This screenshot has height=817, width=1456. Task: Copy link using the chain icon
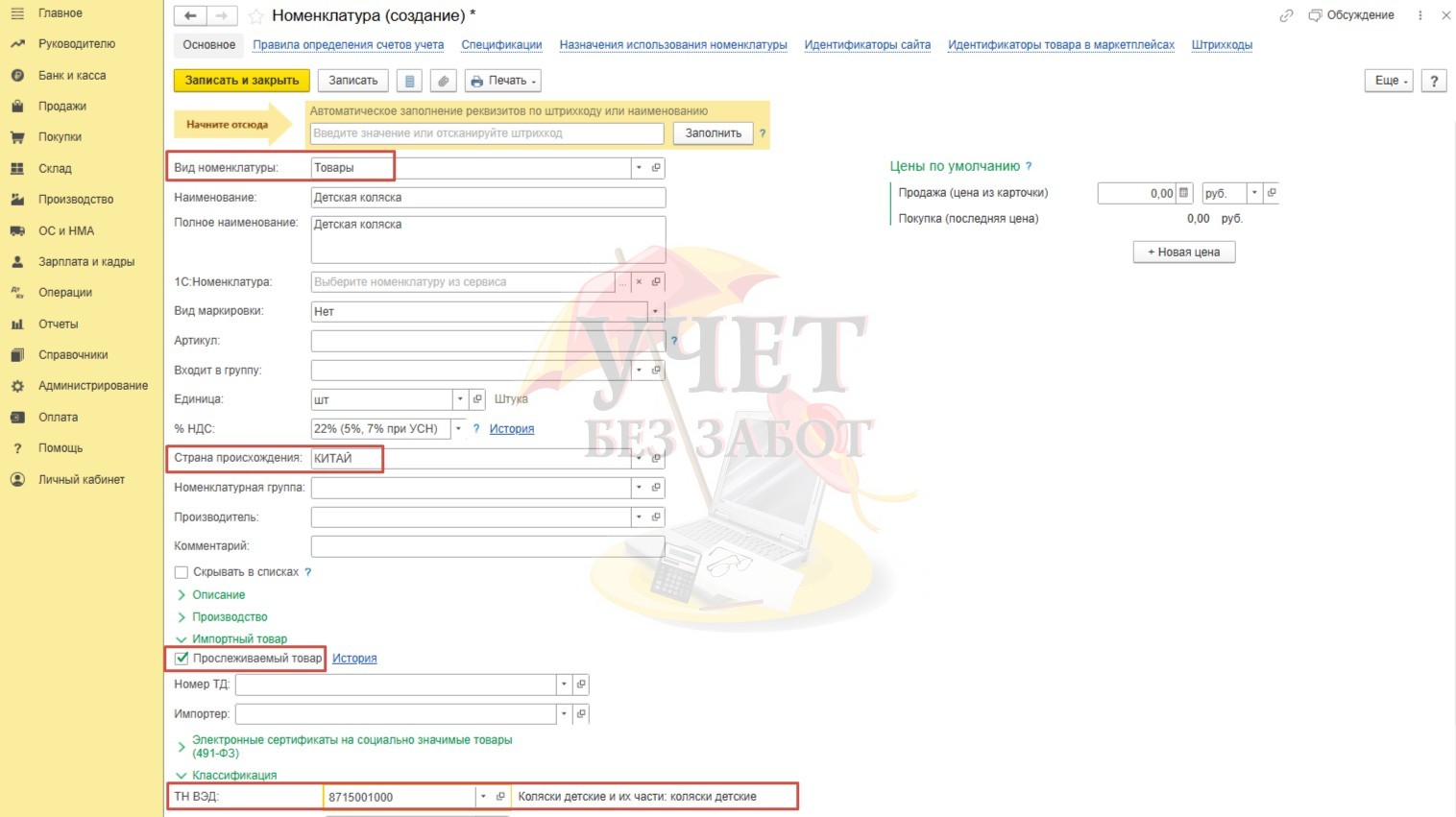pyautogui.click(x=1286, y=15)
